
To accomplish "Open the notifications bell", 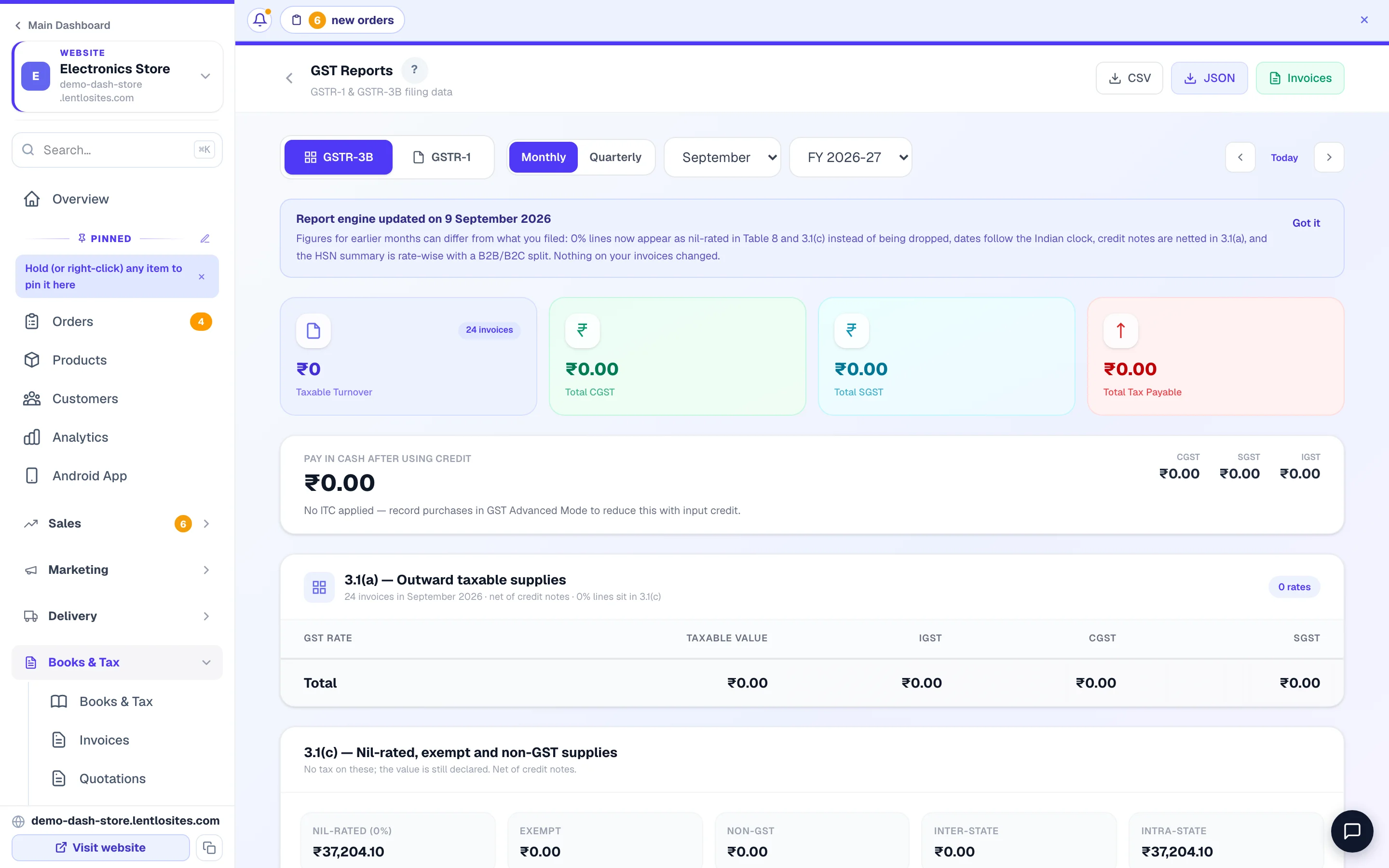I will (x=259, y=20).
